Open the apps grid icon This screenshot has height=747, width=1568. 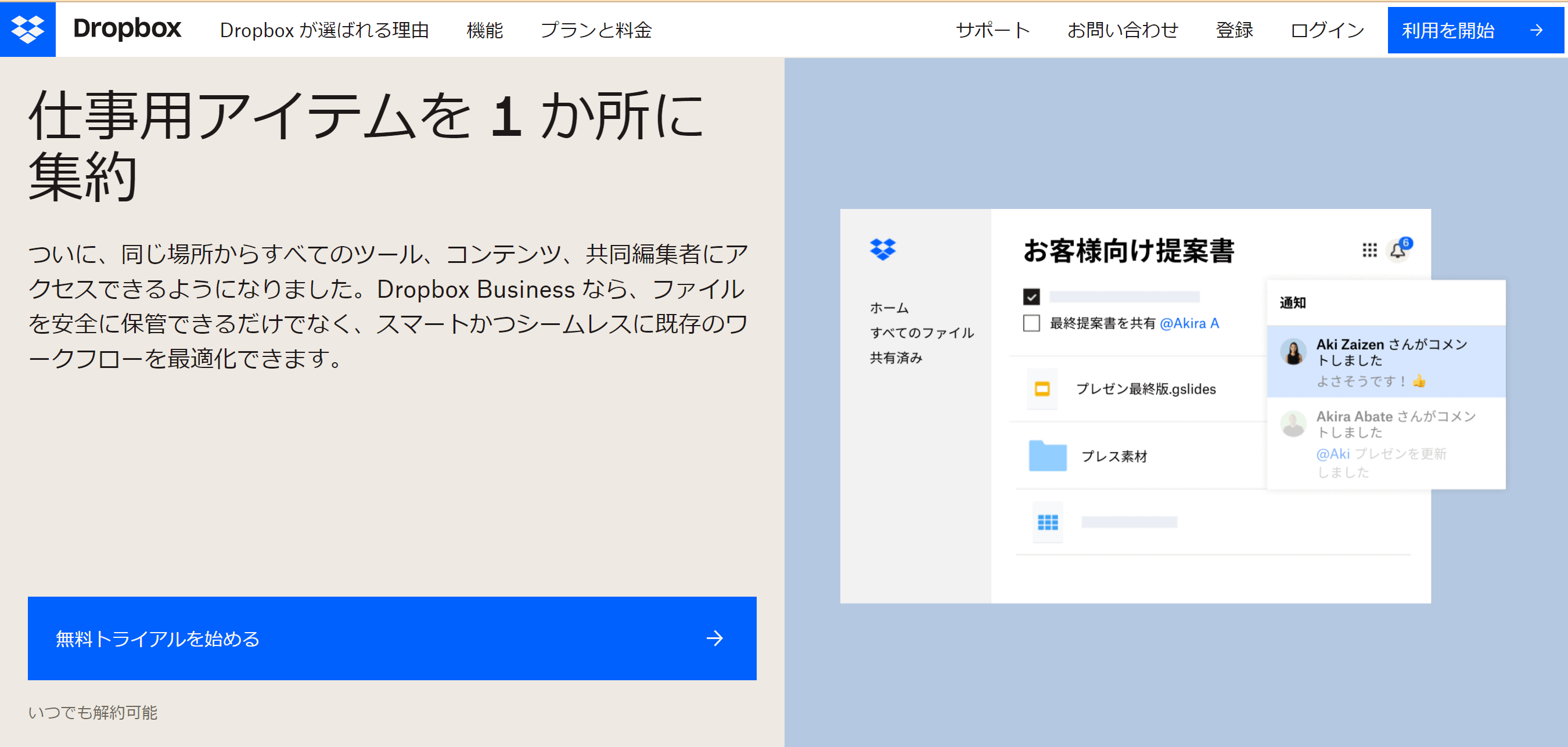click(x=1369, y=250)
